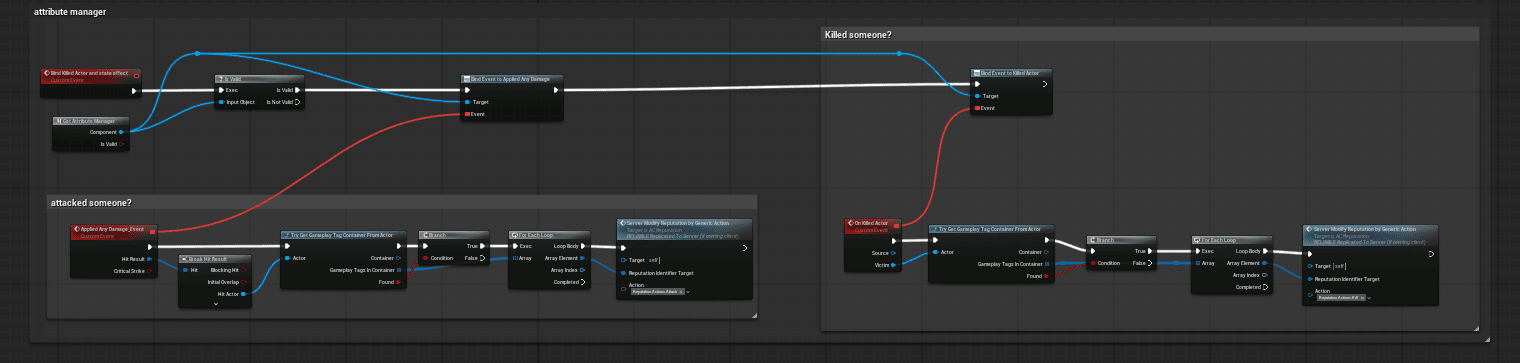The width and height of the screenshot is (1520, 363).
Task: Click Target pin on Bind Event to Killed Actor
Action: (x=977, y=96)
